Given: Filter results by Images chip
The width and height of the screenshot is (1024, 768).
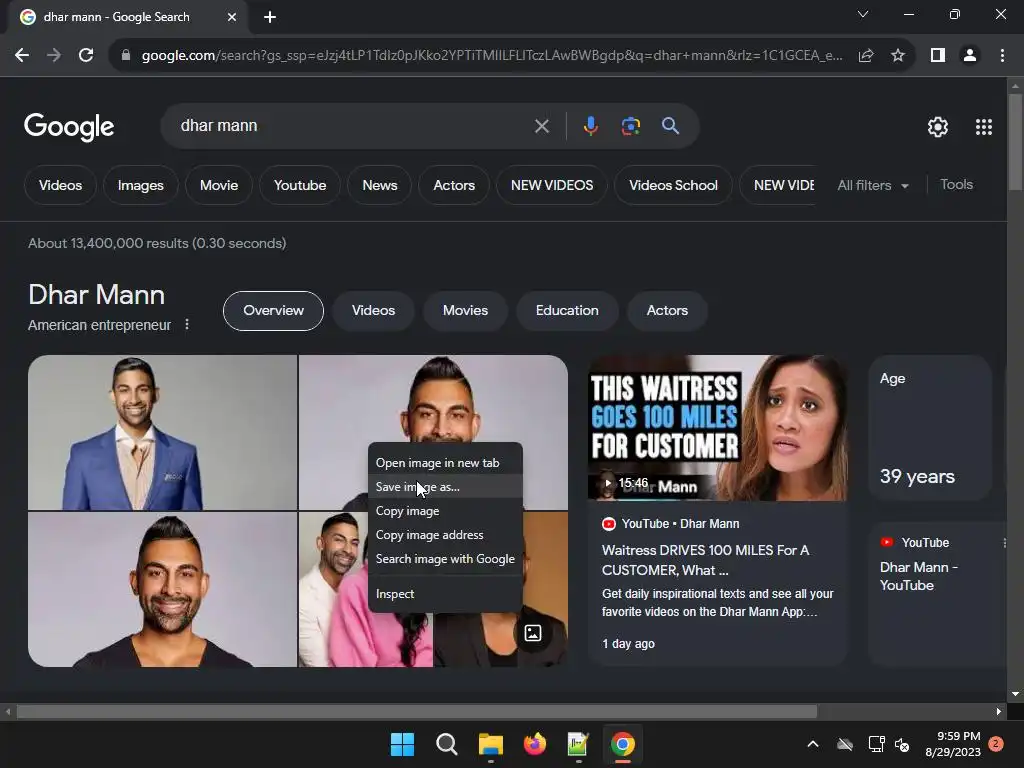Looking at the screenshot, I should point(140,185).
